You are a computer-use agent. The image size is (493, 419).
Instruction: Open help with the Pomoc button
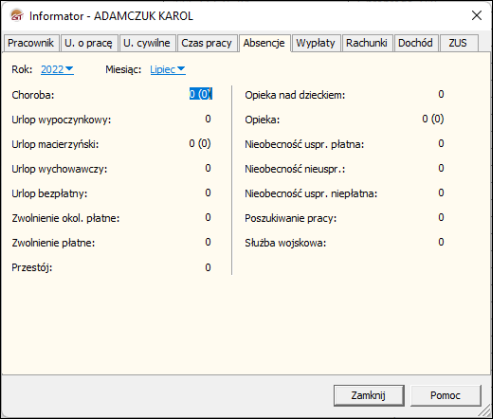tap(445, 396)
